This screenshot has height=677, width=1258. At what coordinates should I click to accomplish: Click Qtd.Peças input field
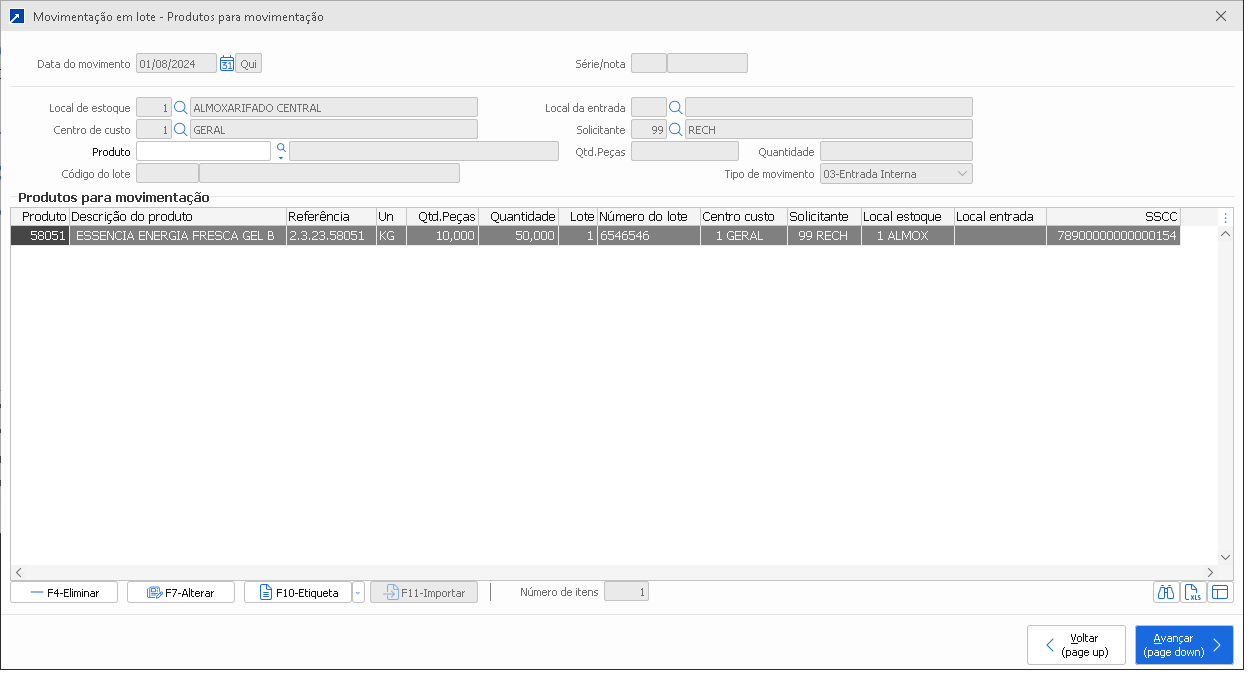[685, 152]
